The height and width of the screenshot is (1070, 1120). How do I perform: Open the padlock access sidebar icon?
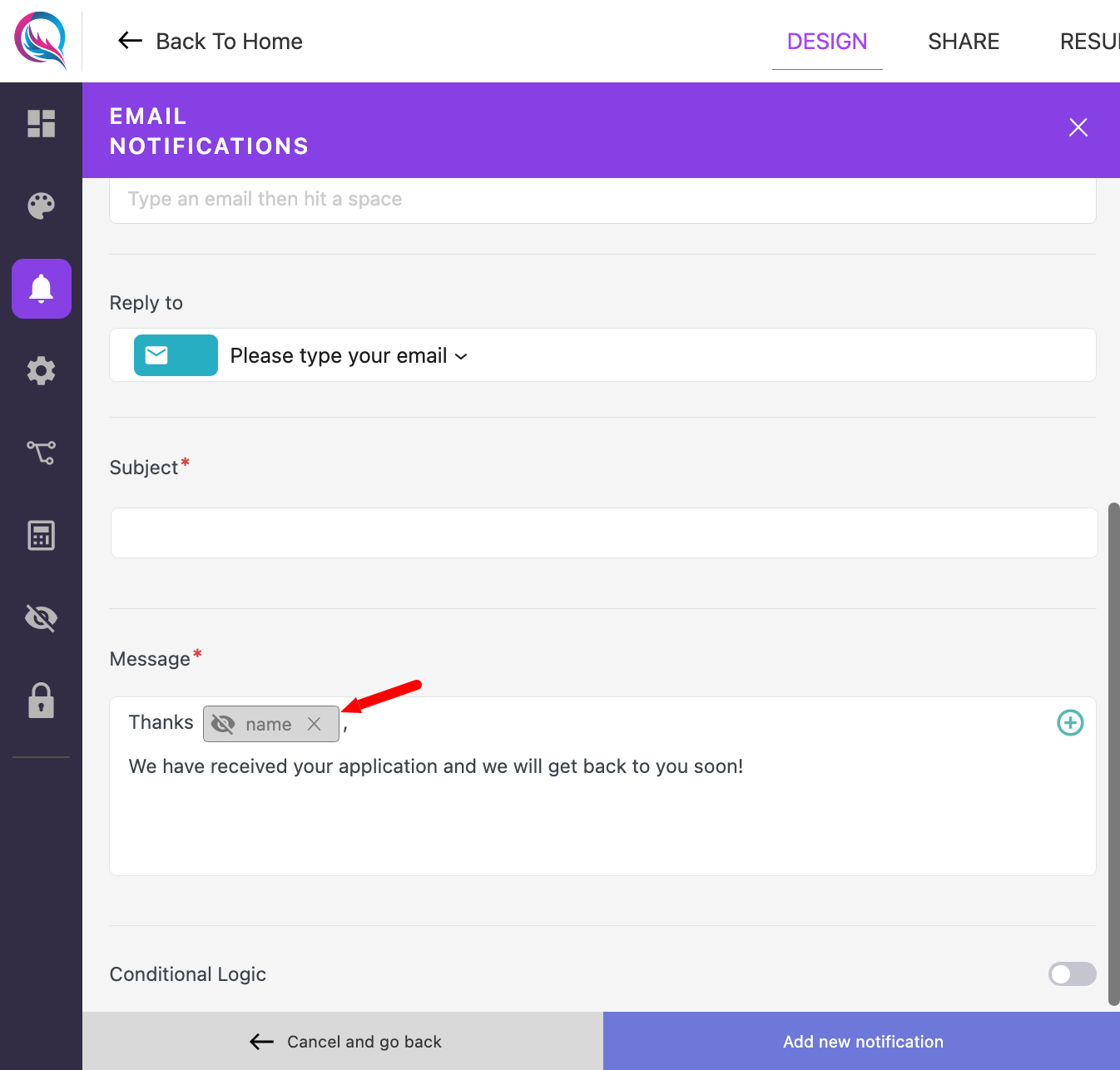(x=41, y=701)
